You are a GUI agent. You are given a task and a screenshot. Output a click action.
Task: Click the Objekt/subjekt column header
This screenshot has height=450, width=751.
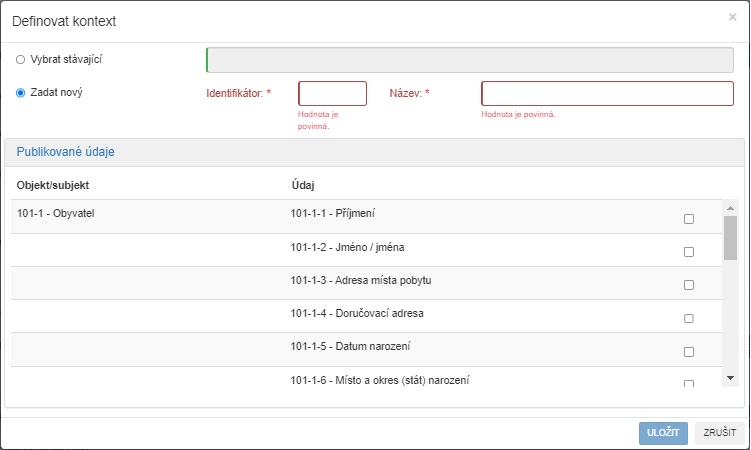[61, 185]
